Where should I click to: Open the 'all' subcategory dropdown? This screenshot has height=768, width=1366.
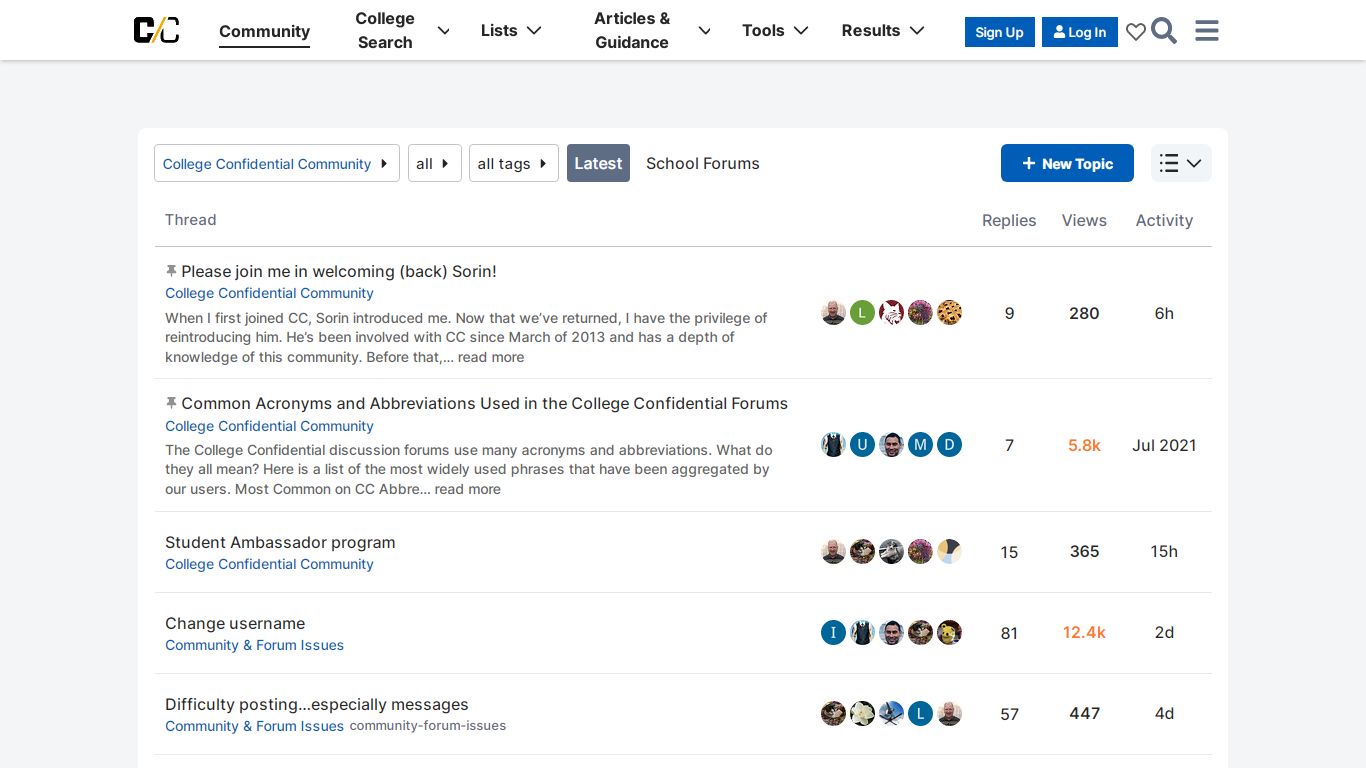pyautogui.click(x=434, y=163)
